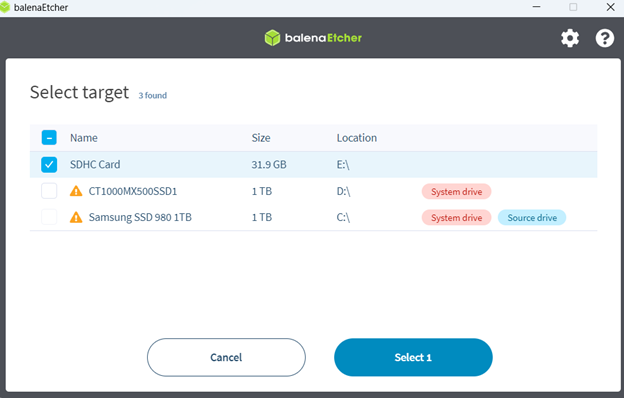Click the 31.9 GB size value
This screenshot has height=398, width=624.
click(269, 164)
